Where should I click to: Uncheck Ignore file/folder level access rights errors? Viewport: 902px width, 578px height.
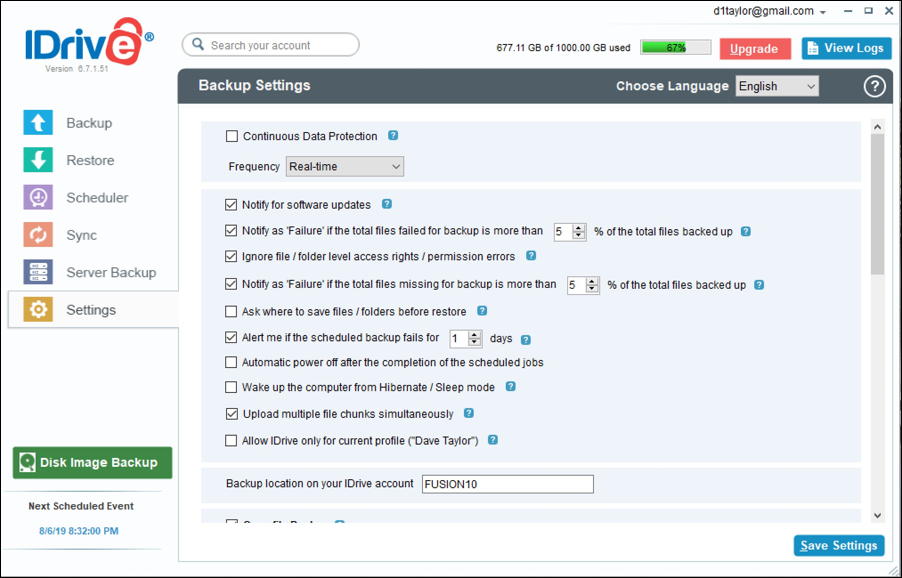pyautogui.click(x=231, y=256)
